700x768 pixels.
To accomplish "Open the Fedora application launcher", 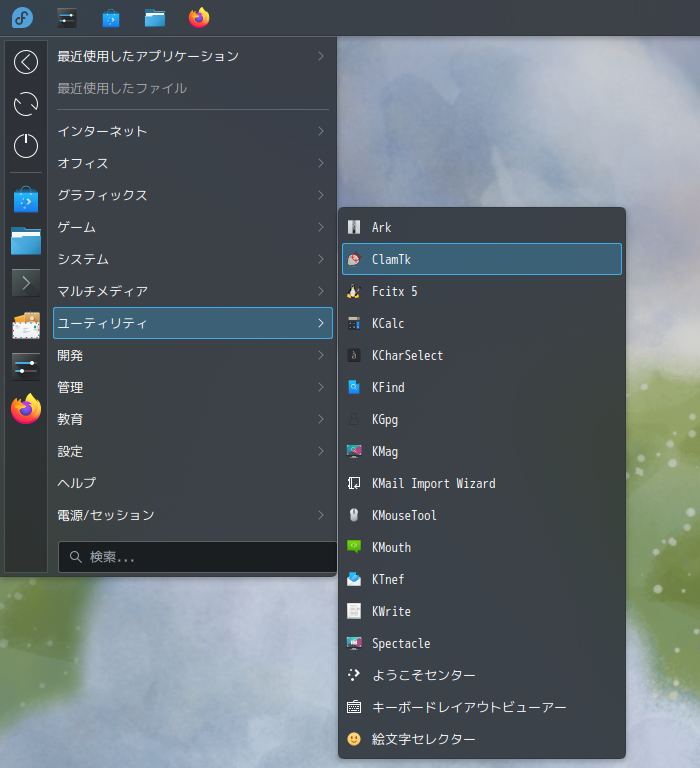I will (22, 18).
